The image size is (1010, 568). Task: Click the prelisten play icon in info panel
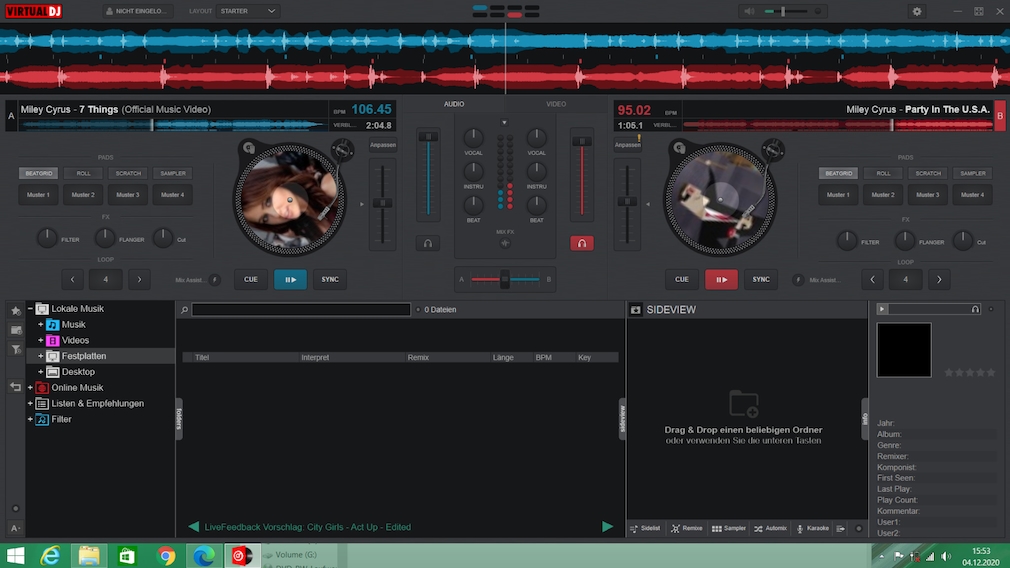coord(882,309)
